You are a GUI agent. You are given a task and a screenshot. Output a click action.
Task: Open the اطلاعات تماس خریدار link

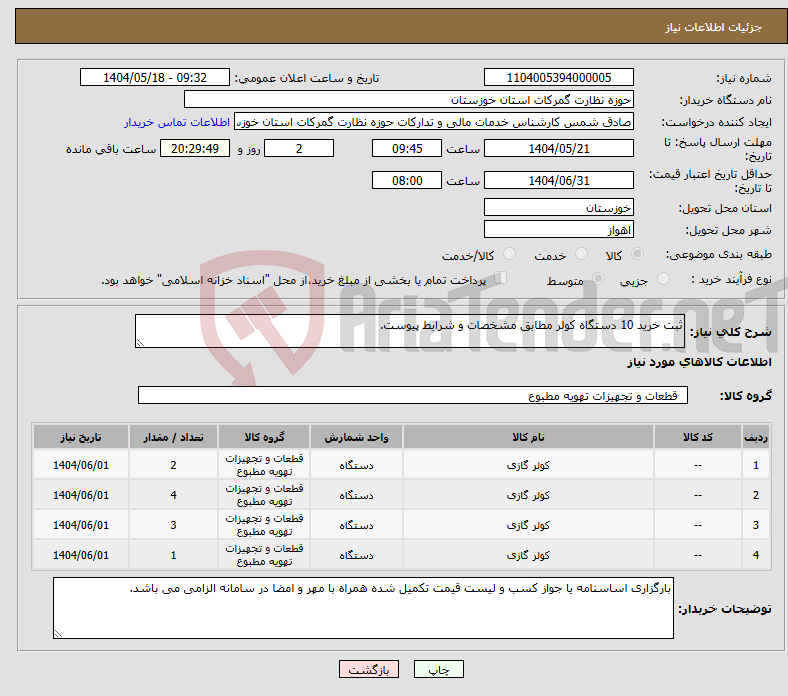pyautogui.click(x=177, y=122)
